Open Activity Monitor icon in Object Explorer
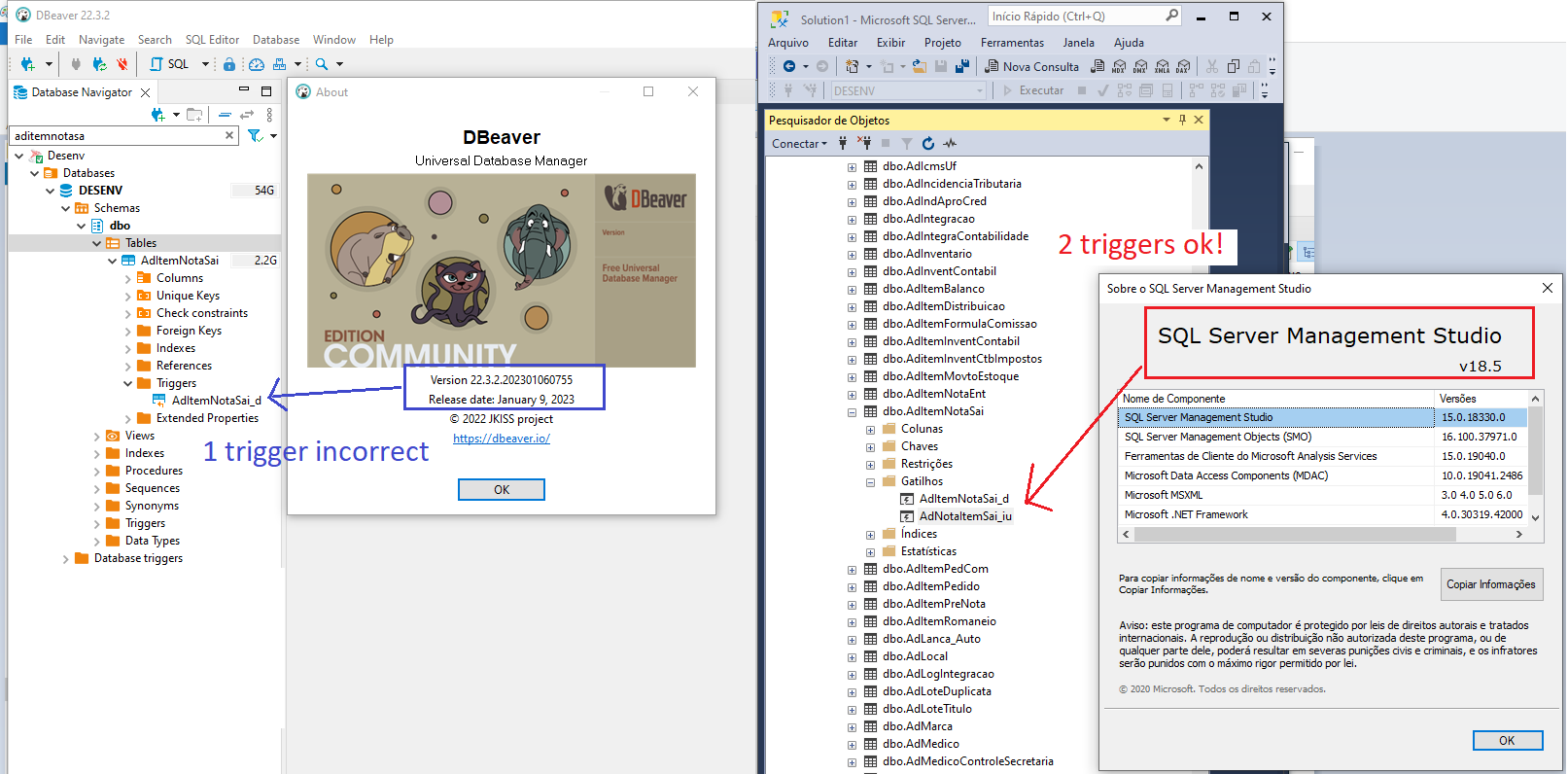This screenshot has height=774, width=1568. pyautogui.click(x=950, y=144)
